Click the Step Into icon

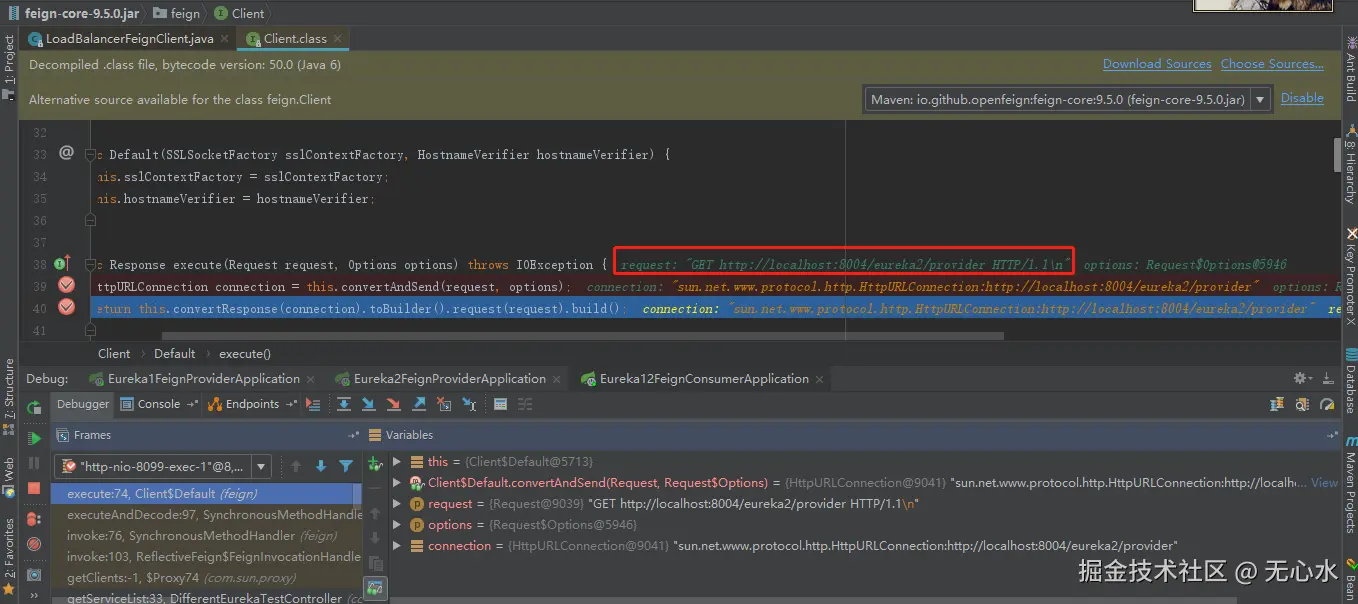pyautogui.click(x=369, y=404)
